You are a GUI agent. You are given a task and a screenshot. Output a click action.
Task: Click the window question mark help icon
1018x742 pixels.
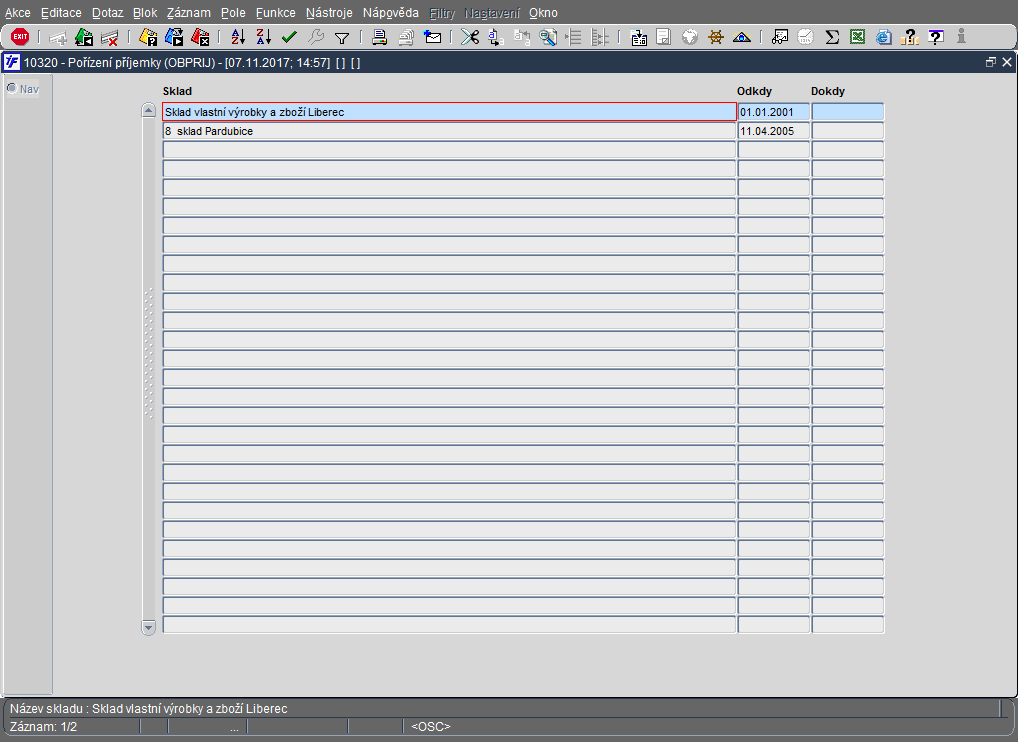936,38
